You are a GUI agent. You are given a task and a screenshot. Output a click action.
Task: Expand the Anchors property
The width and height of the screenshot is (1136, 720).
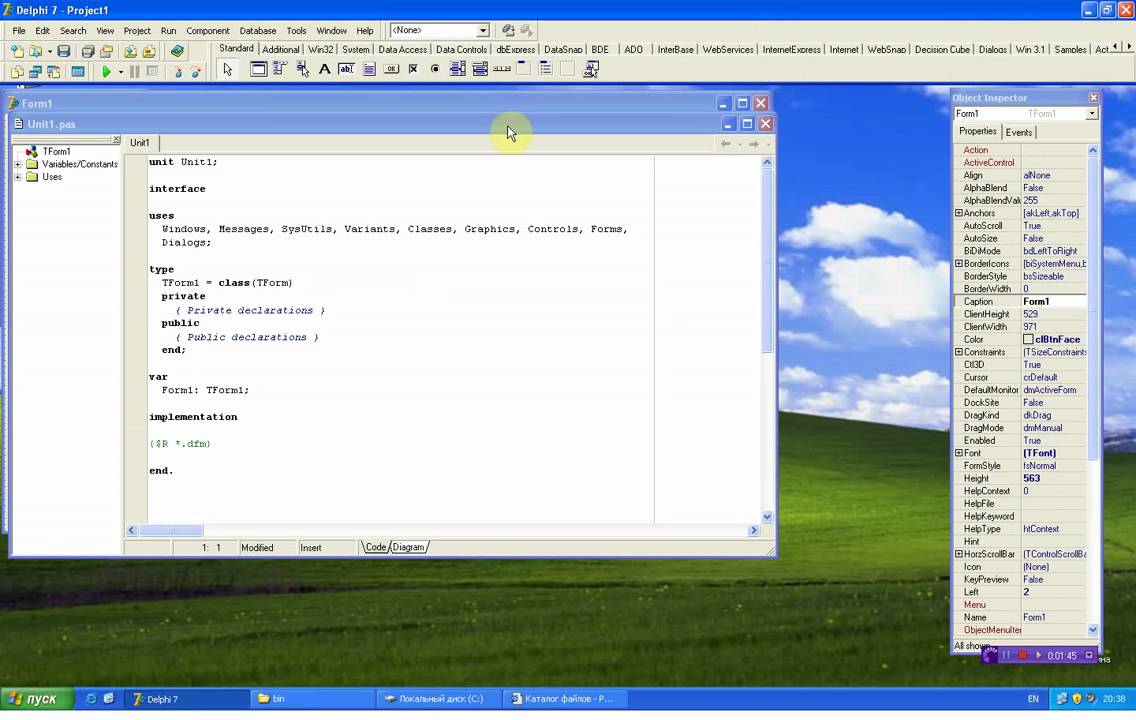coord(958,213)
